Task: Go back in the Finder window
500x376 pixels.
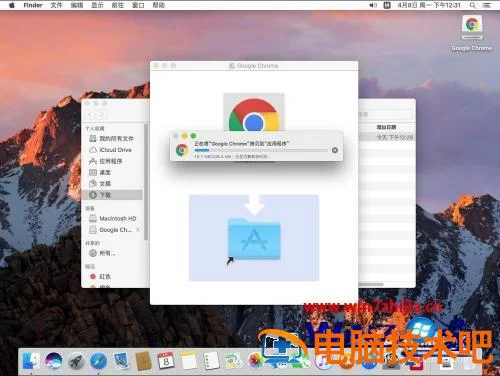Action: (x=90, y=115)
